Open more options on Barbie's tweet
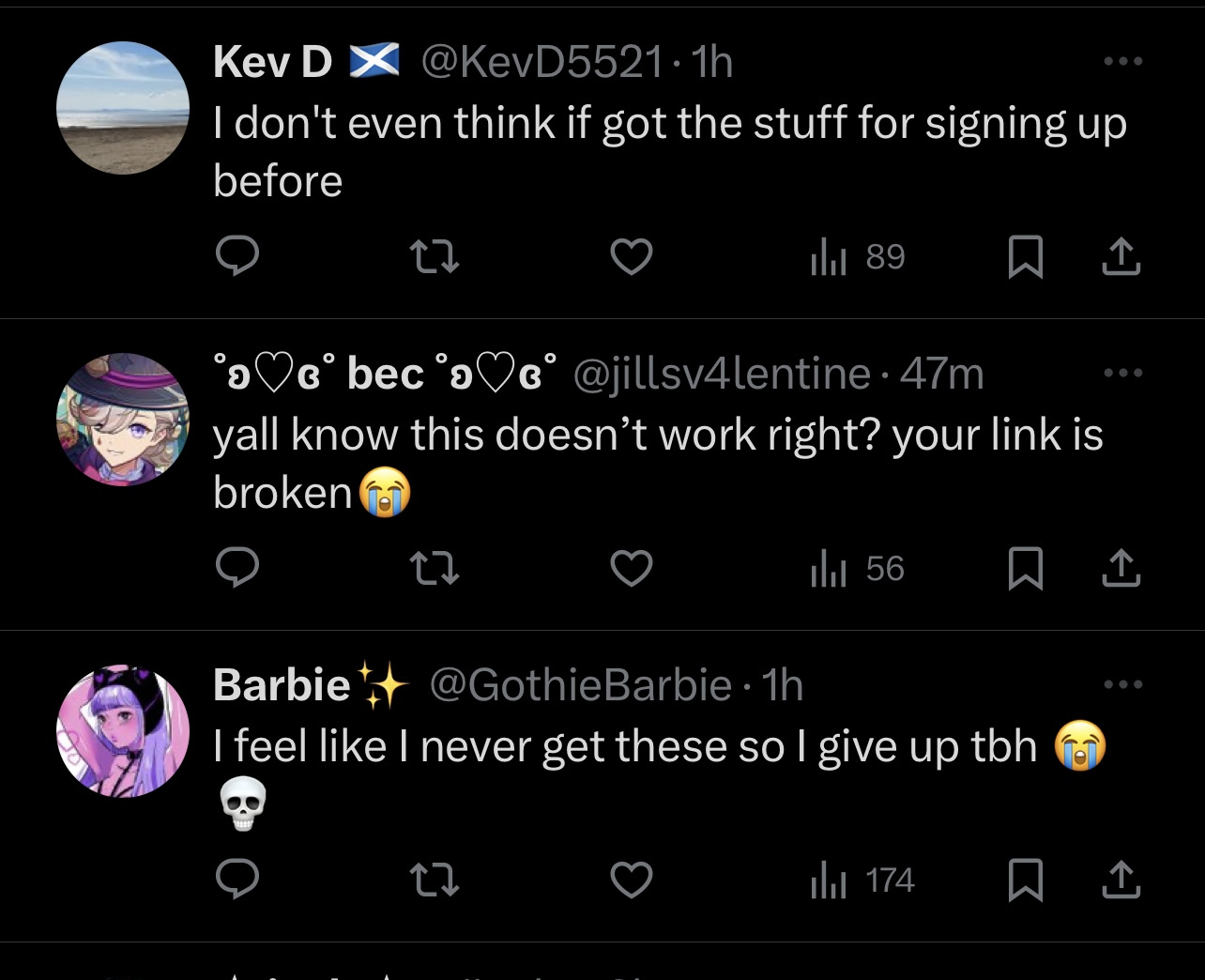This screenshot has height=980, width=1205. (1123, 684)
